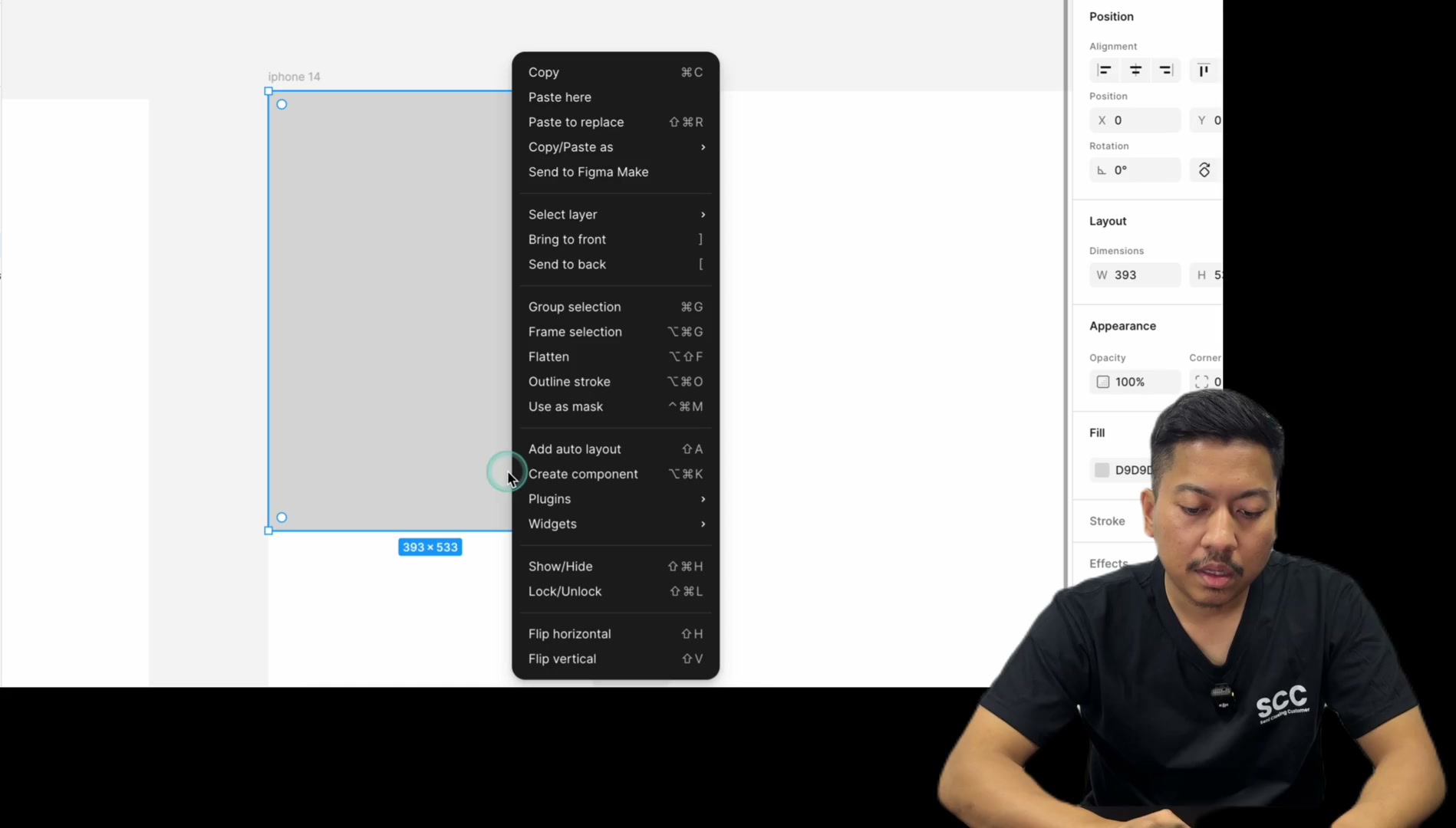This screenshot has width=1456, height=828.
Task: Click the align right icon
Action: [x=1166, y=71]
